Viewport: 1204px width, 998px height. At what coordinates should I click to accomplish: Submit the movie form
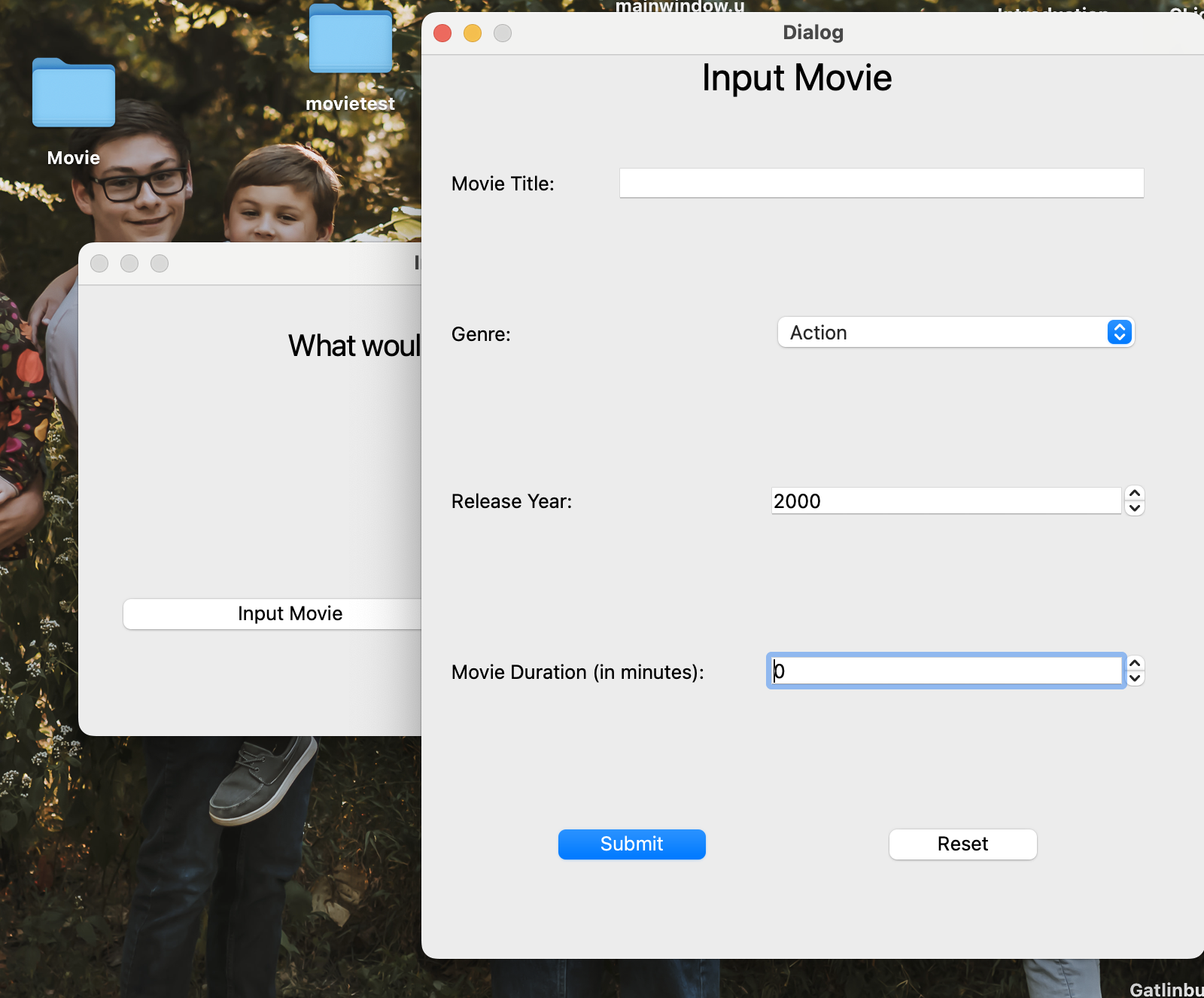[632, 844]
